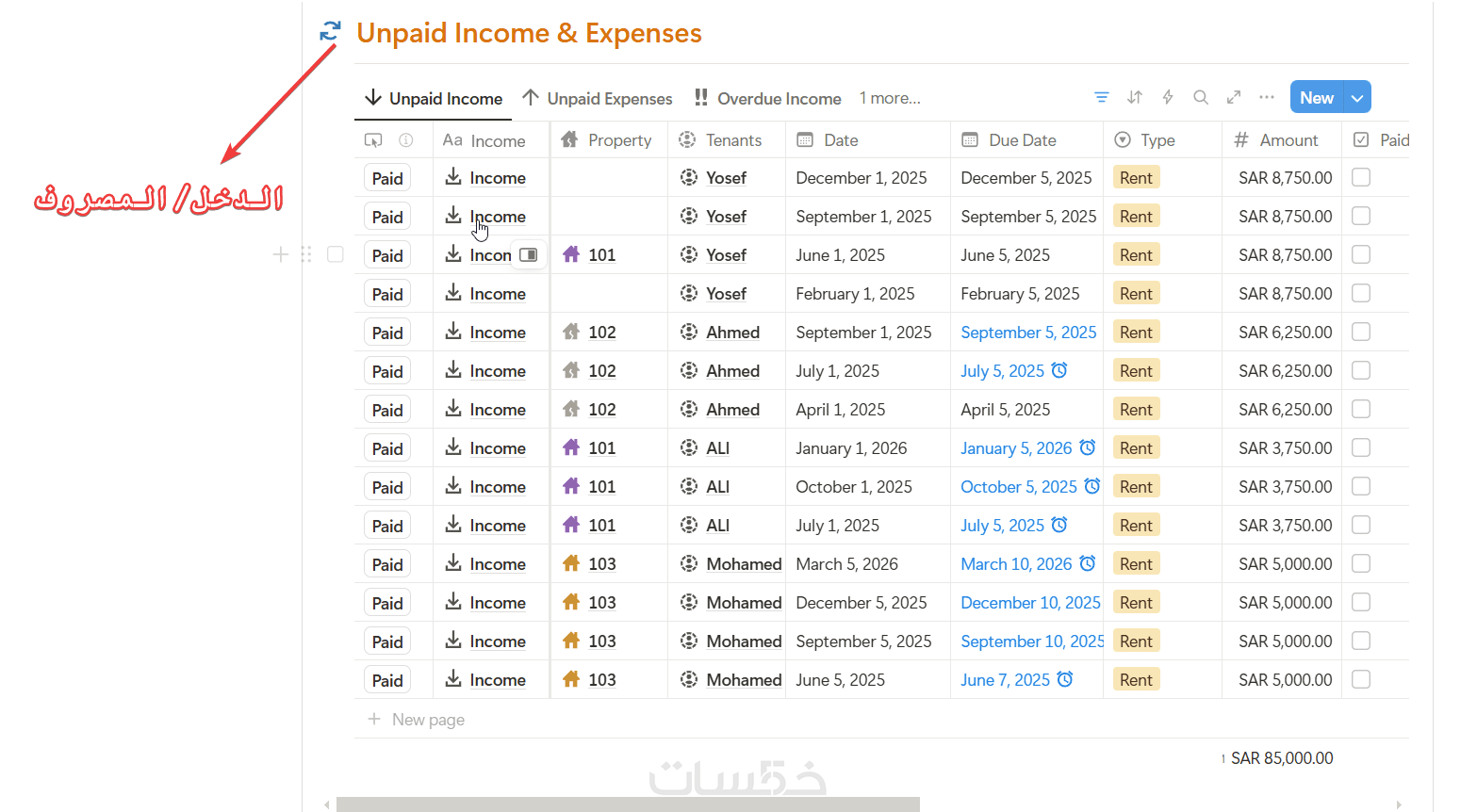Click the plus icon to add a row

click(x=280, y=254)
